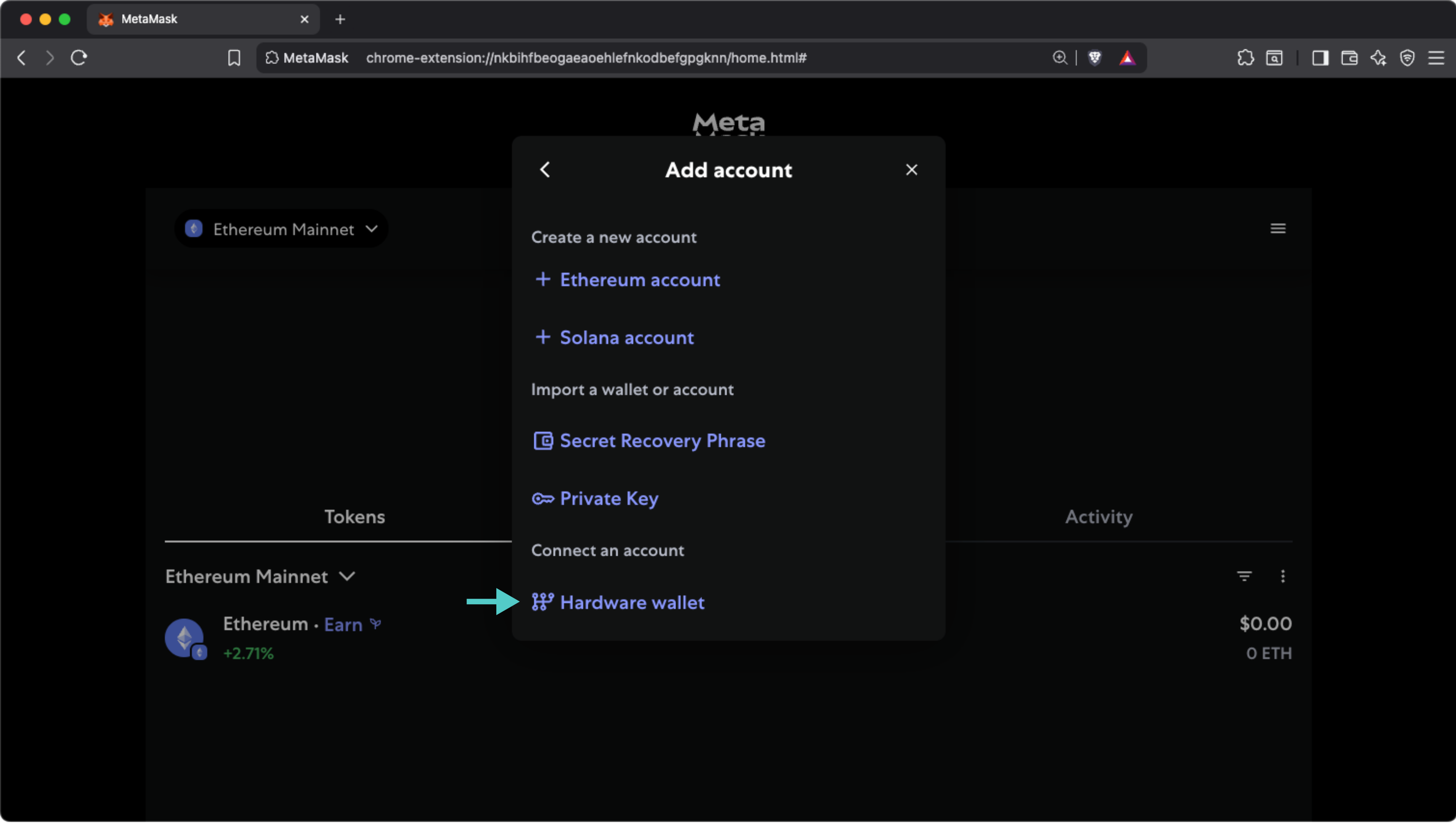Click the address bar URL
Viewport: 1456px width, 823px height.
coord(586,58)
